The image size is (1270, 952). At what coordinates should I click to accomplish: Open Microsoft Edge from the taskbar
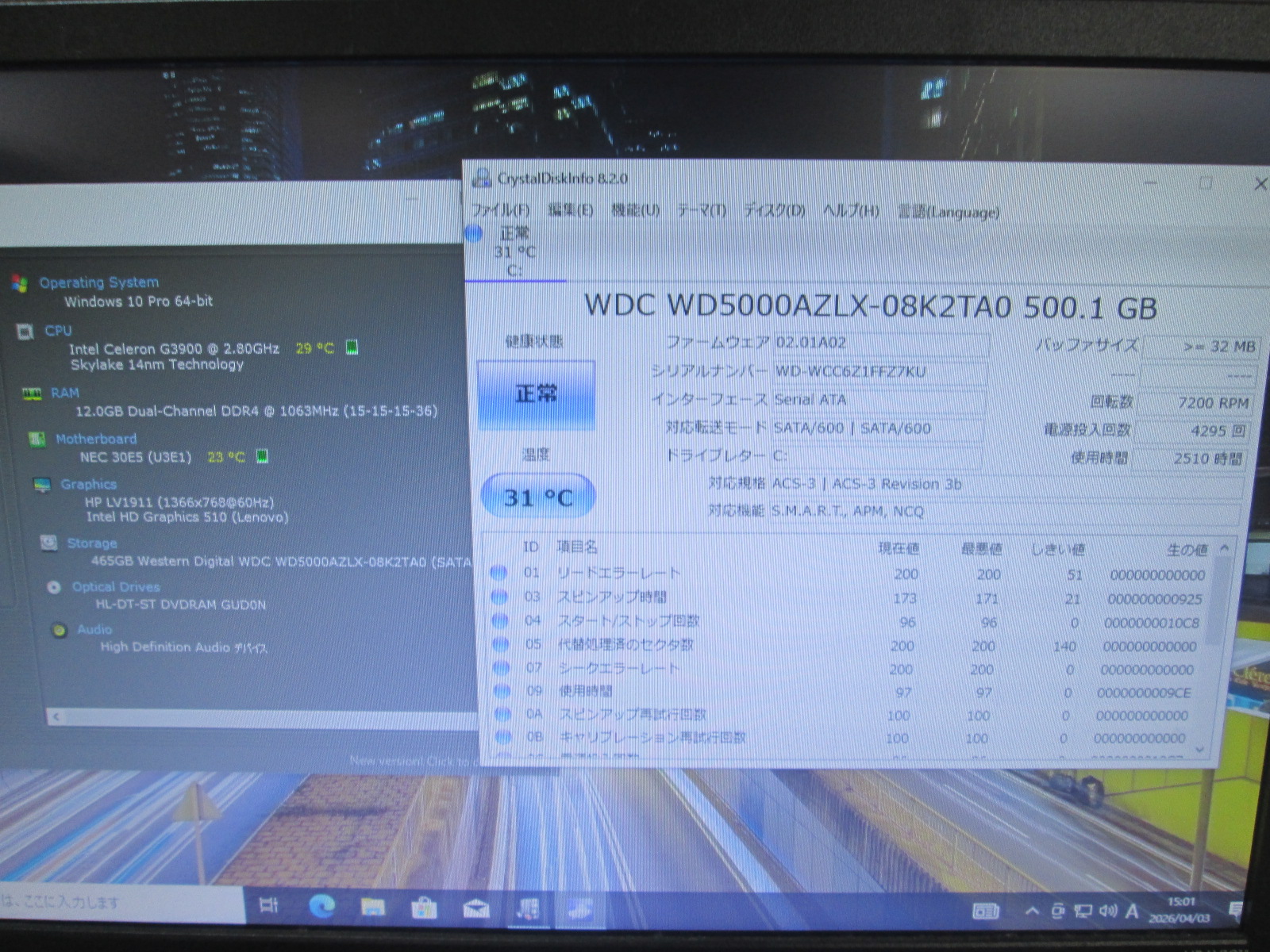(321, 907)
